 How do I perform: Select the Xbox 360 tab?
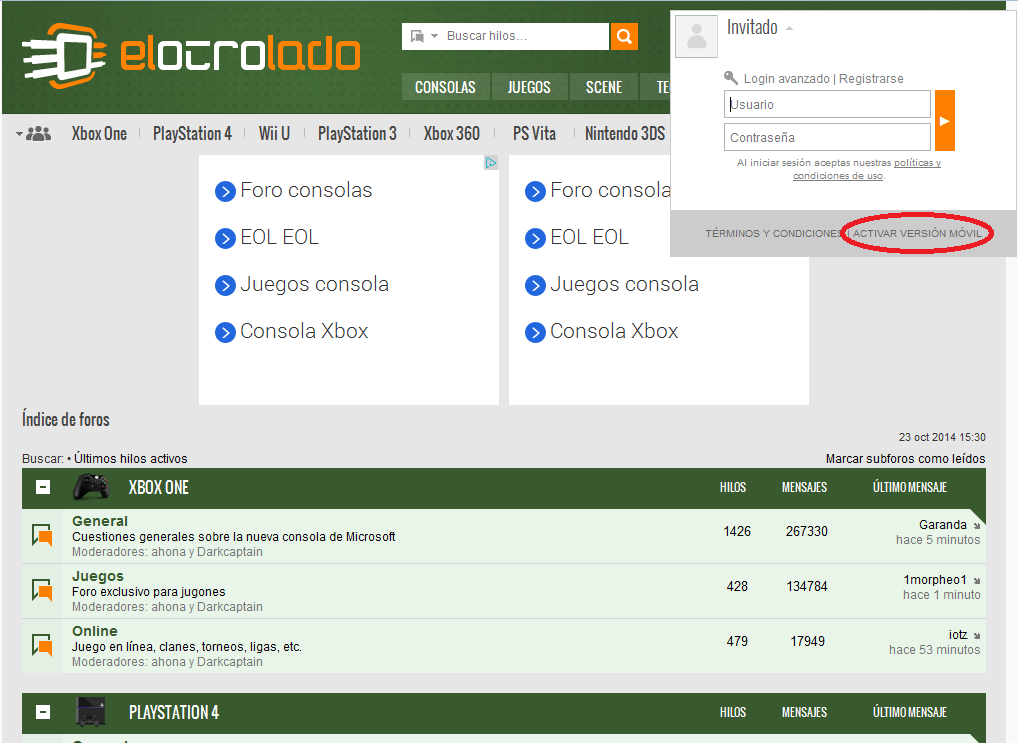pyautogui.click(x=452, y=134)
